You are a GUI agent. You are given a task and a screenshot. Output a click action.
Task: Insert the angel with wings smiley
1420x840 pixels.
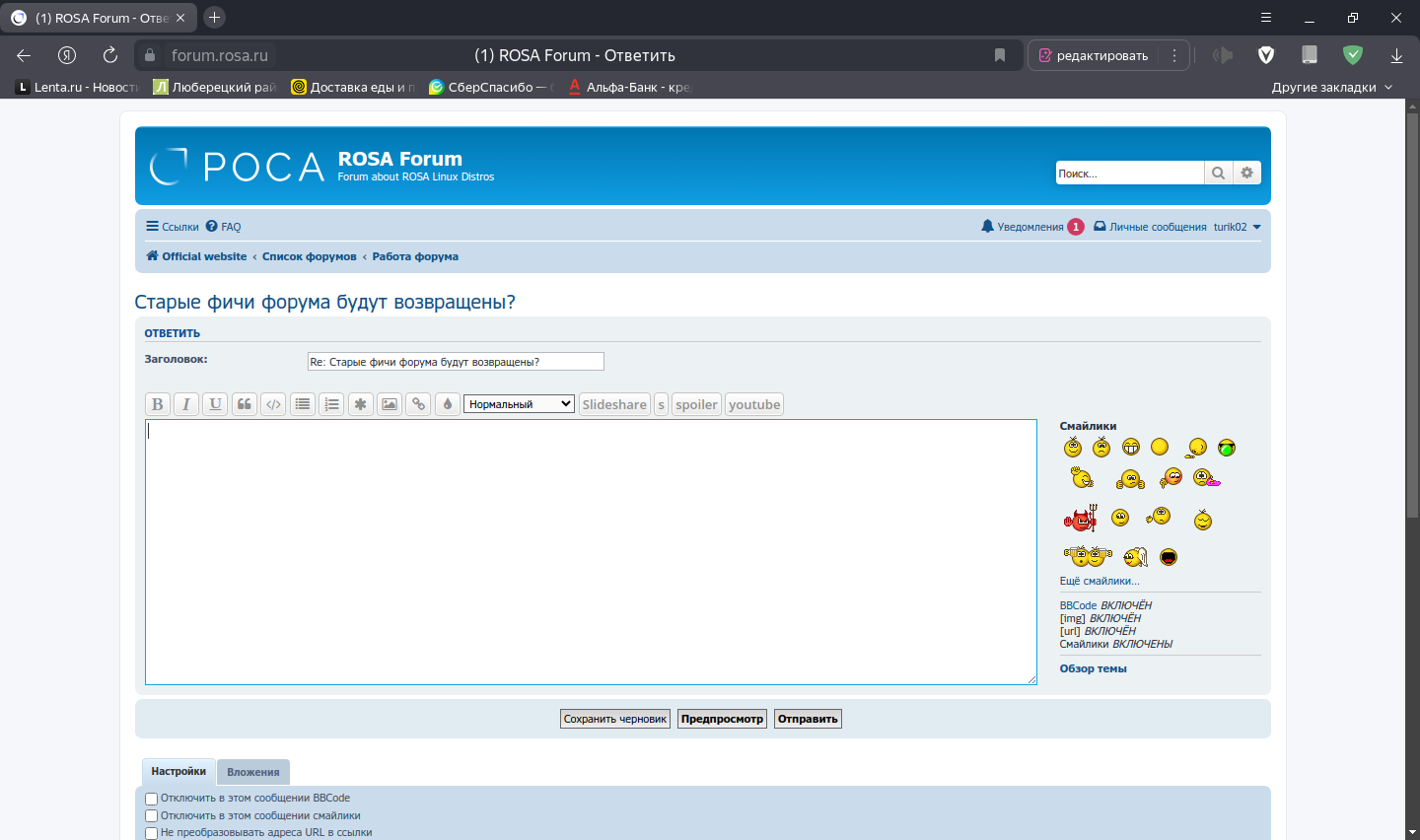1136,557
